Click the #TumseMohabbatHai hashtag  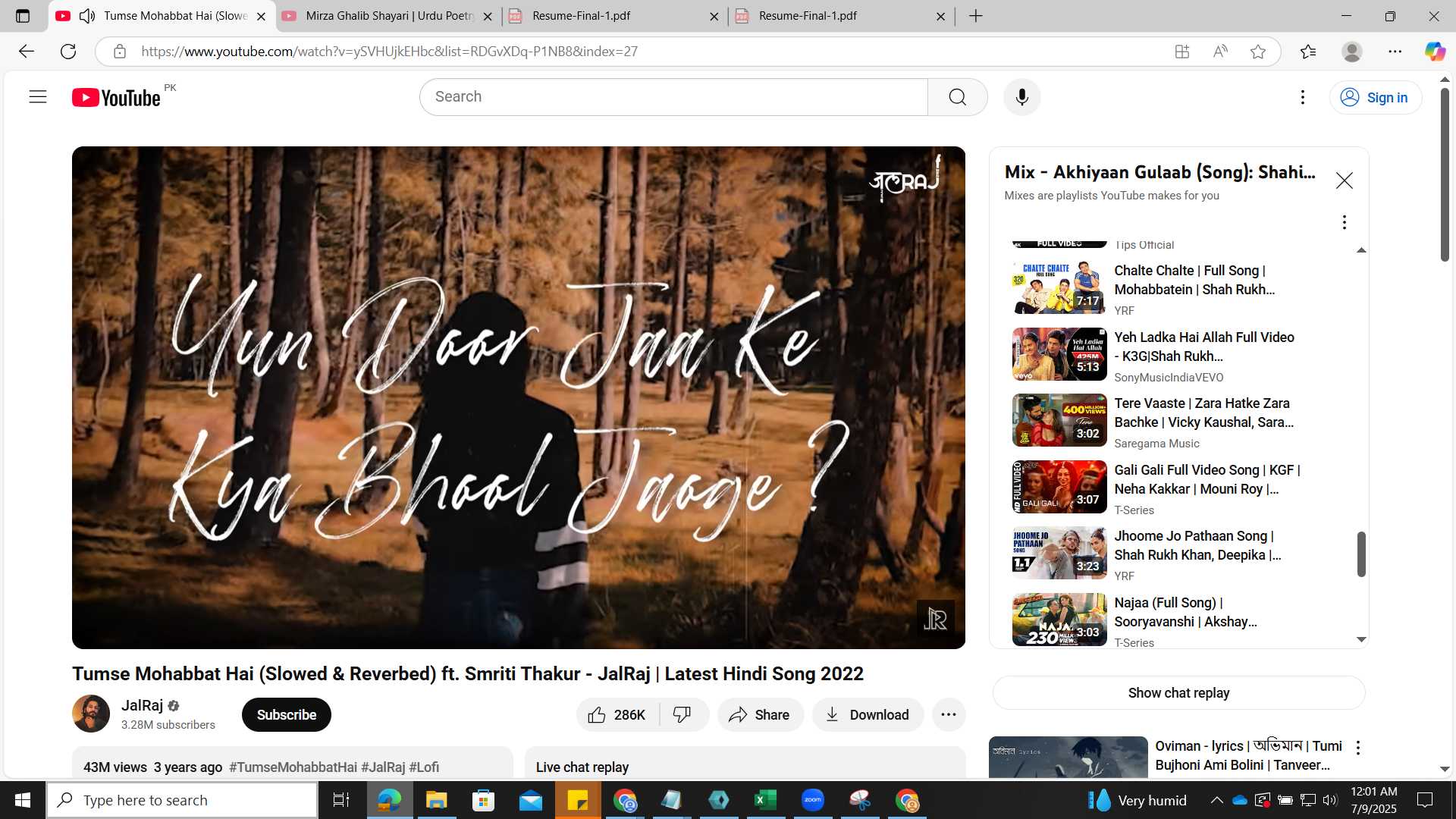click(293, 767)
